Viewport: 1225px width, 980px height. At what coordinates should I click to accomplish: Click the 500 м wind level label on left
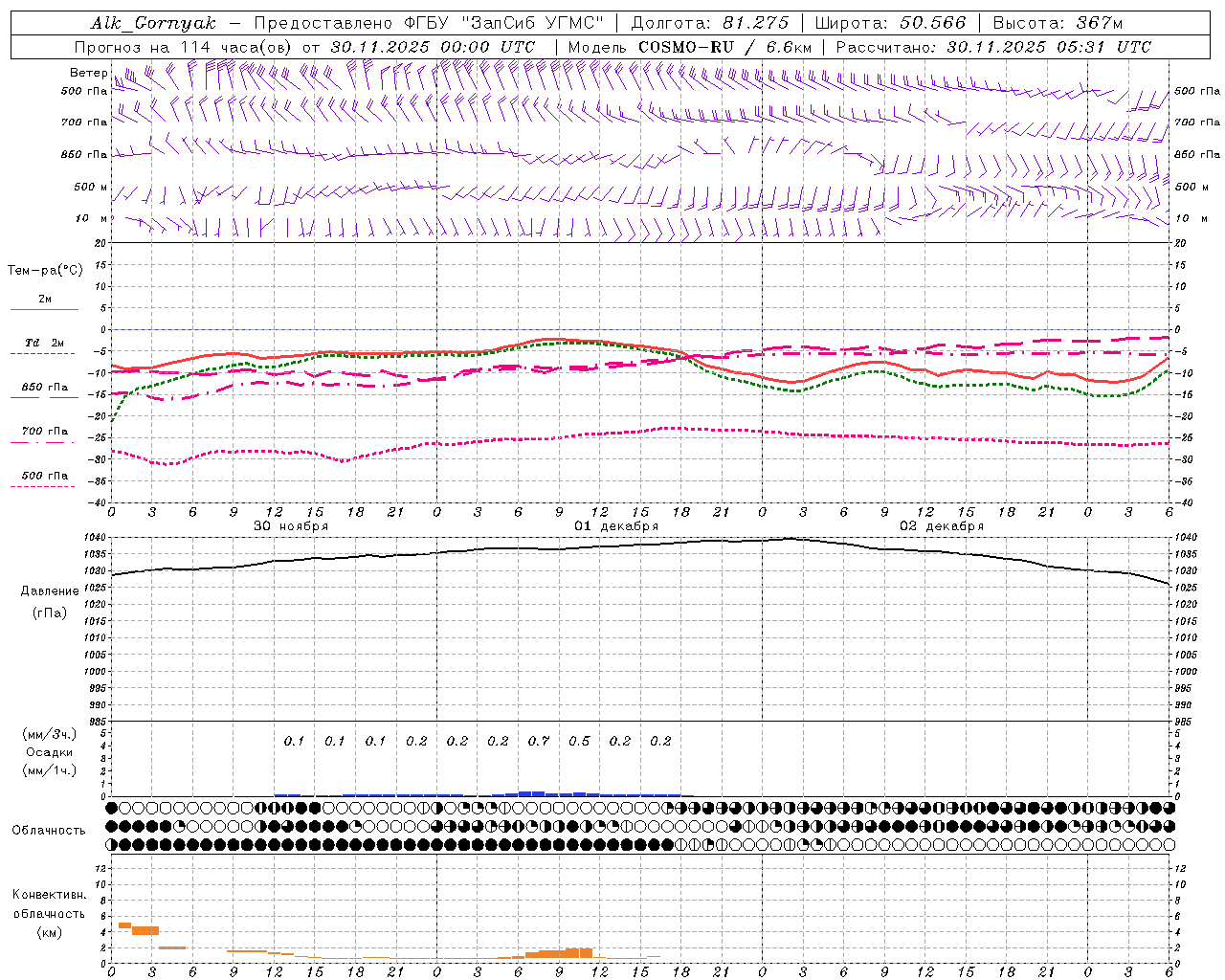[91, 187]
